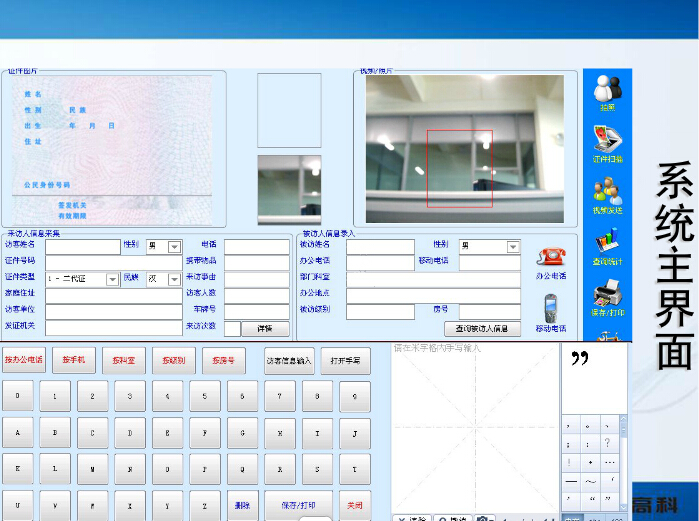Click the 视频发送 video send icon
The height and width of the screenshot is (521, 699).
coord(607,193)
